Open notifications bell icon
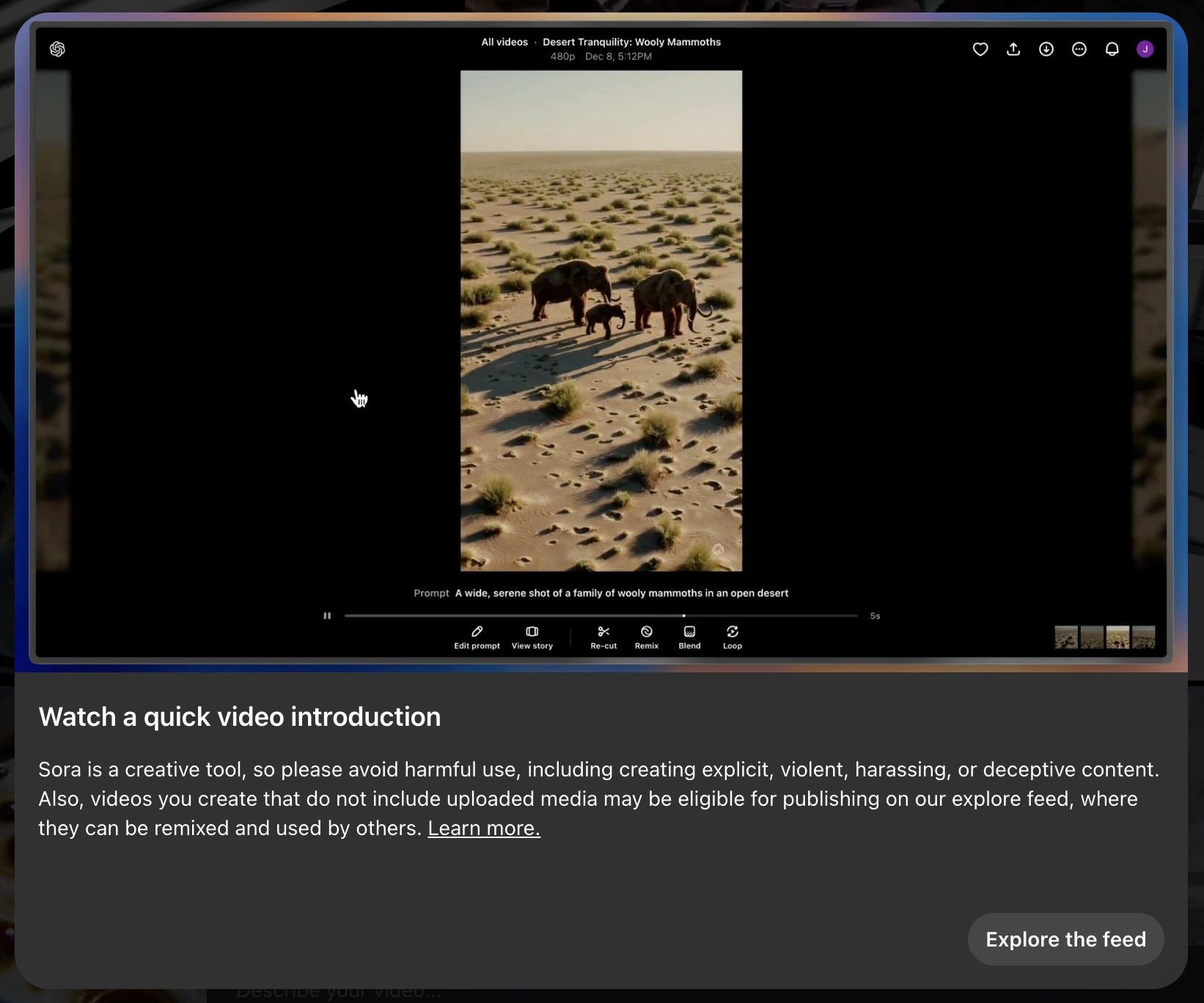This screenshot has height=1003, width=1204. click(1112, 49)
